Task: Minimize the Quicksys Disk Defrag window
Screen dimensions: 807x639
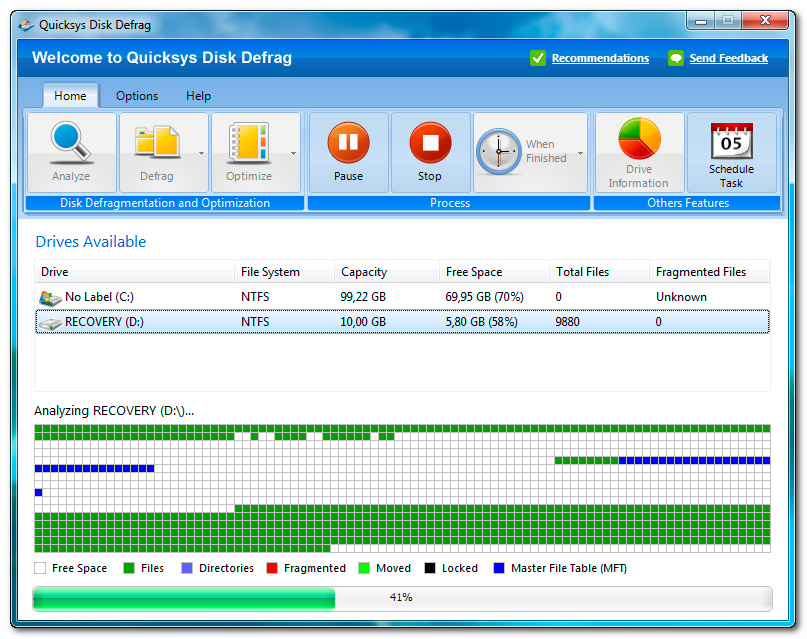Action: (700, 21)
